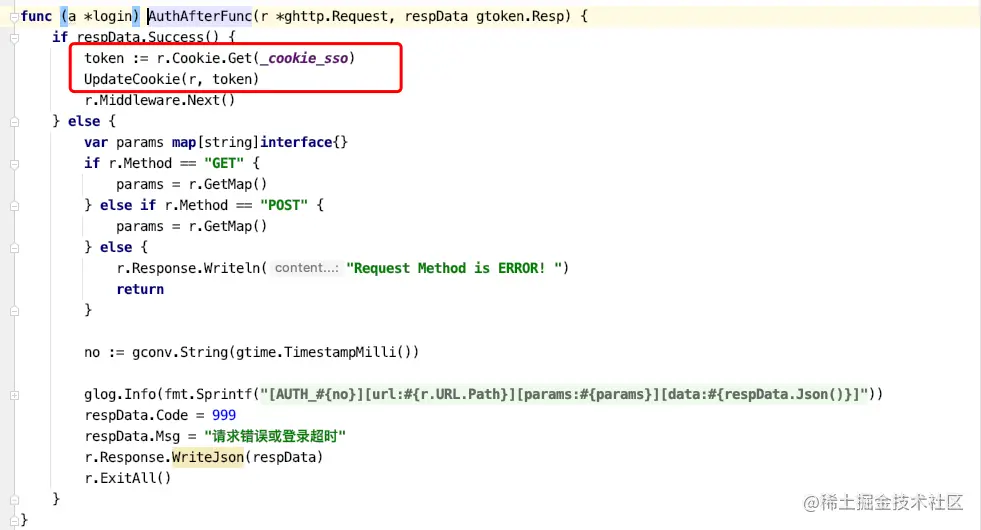Viewport: 981px width, 530px height.
Task: Click the 'var' keyword before params
Action: [x=96, y=142]
